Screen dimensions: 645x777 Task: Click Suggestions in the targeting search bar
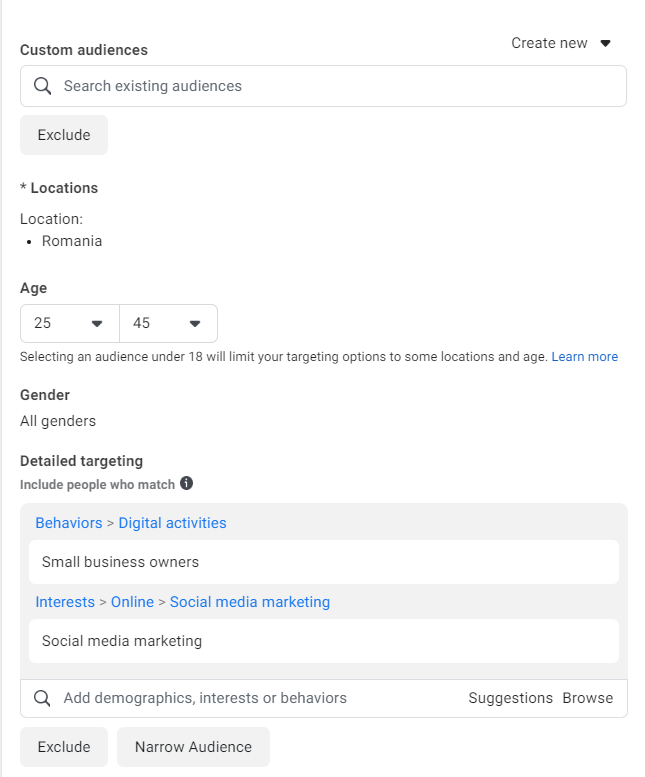pyautogui.click(x=510, y=698)
